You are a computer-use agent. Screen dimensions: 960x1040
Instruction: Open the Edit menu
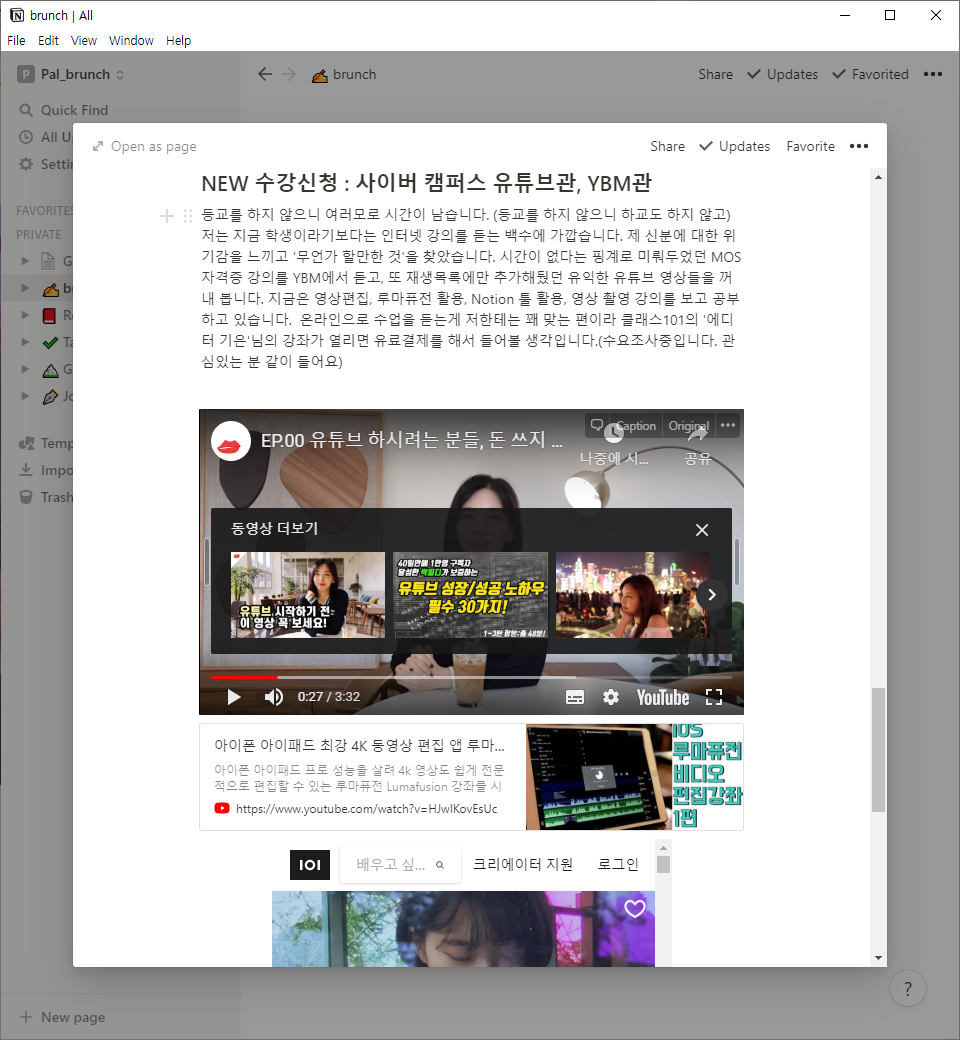[48, 40]
